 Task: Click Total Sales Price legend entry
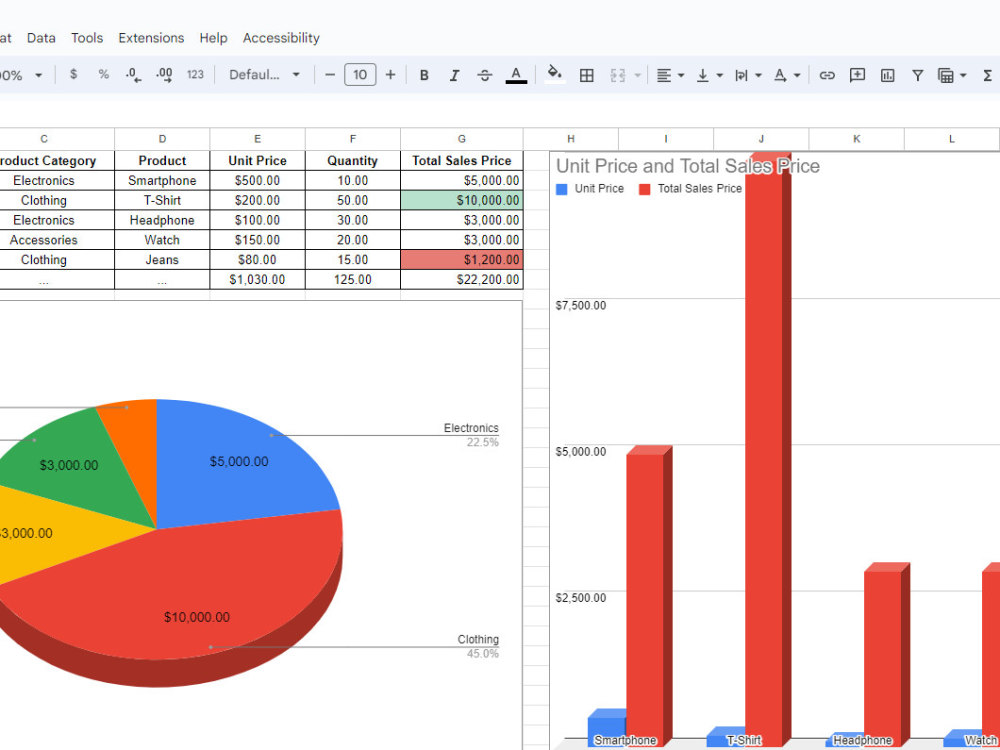[690, 189]
